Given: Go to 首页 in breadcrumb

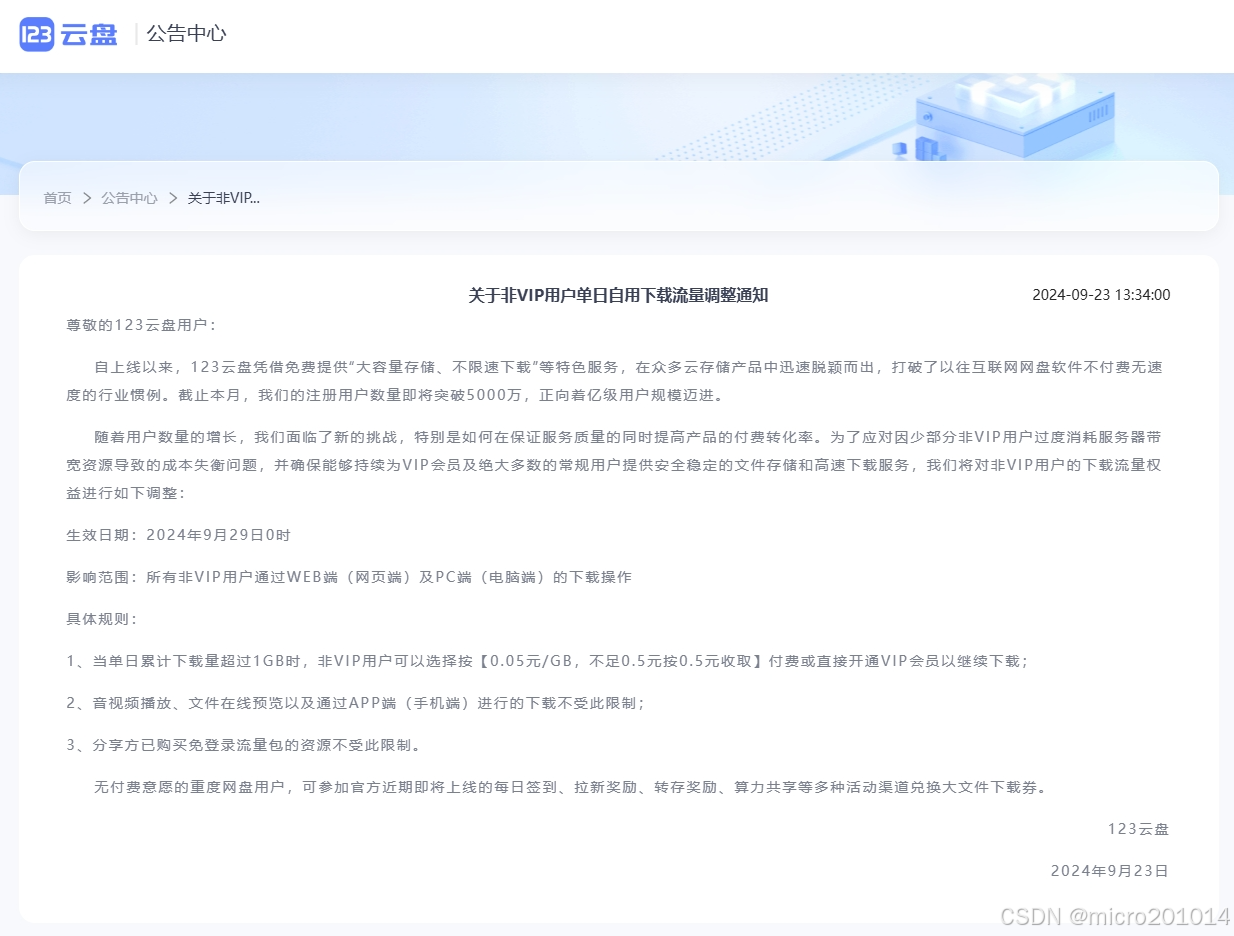Looking at the screenshot, I should point(57,198).
